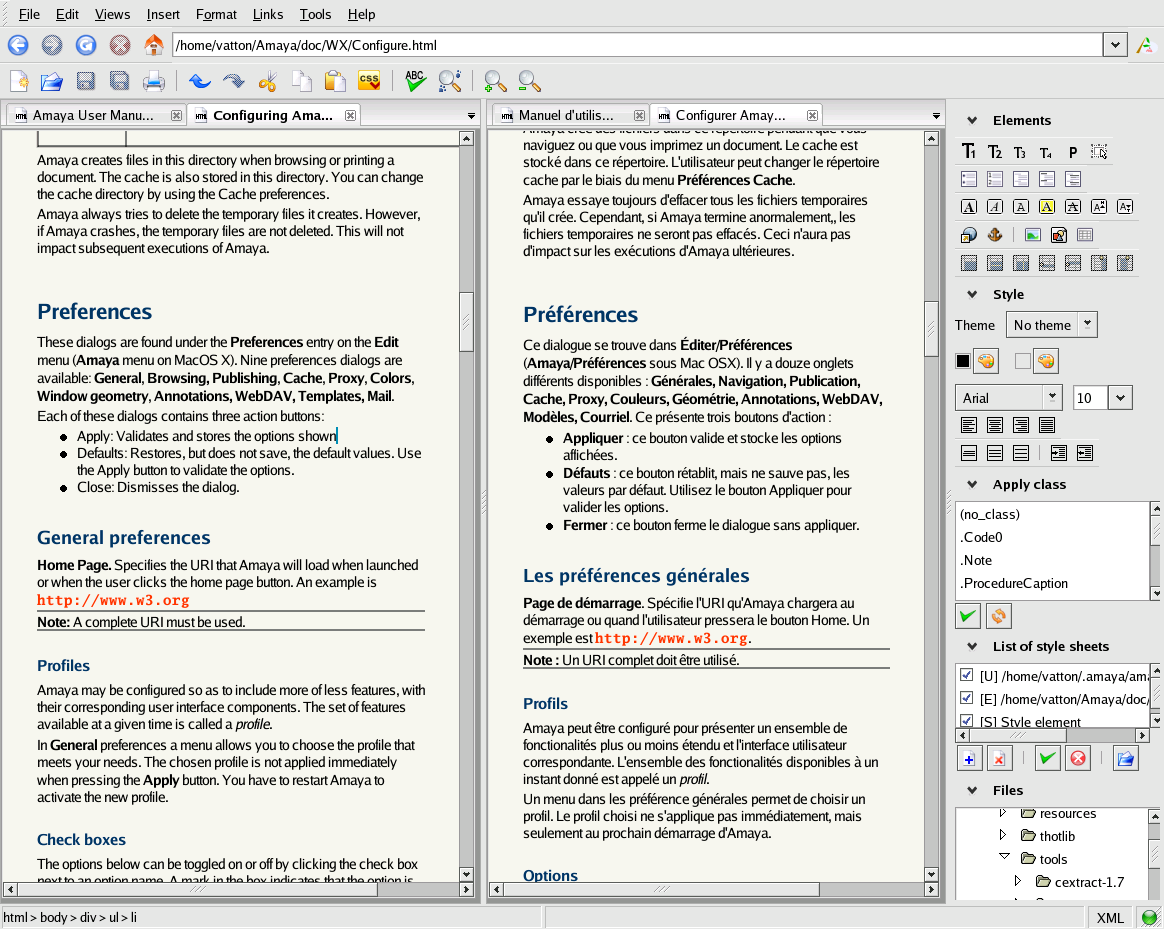Viewport: 1164px width, 929px height.
Task: Click the scissors cut icon
Action: click(x=267, y=81)
